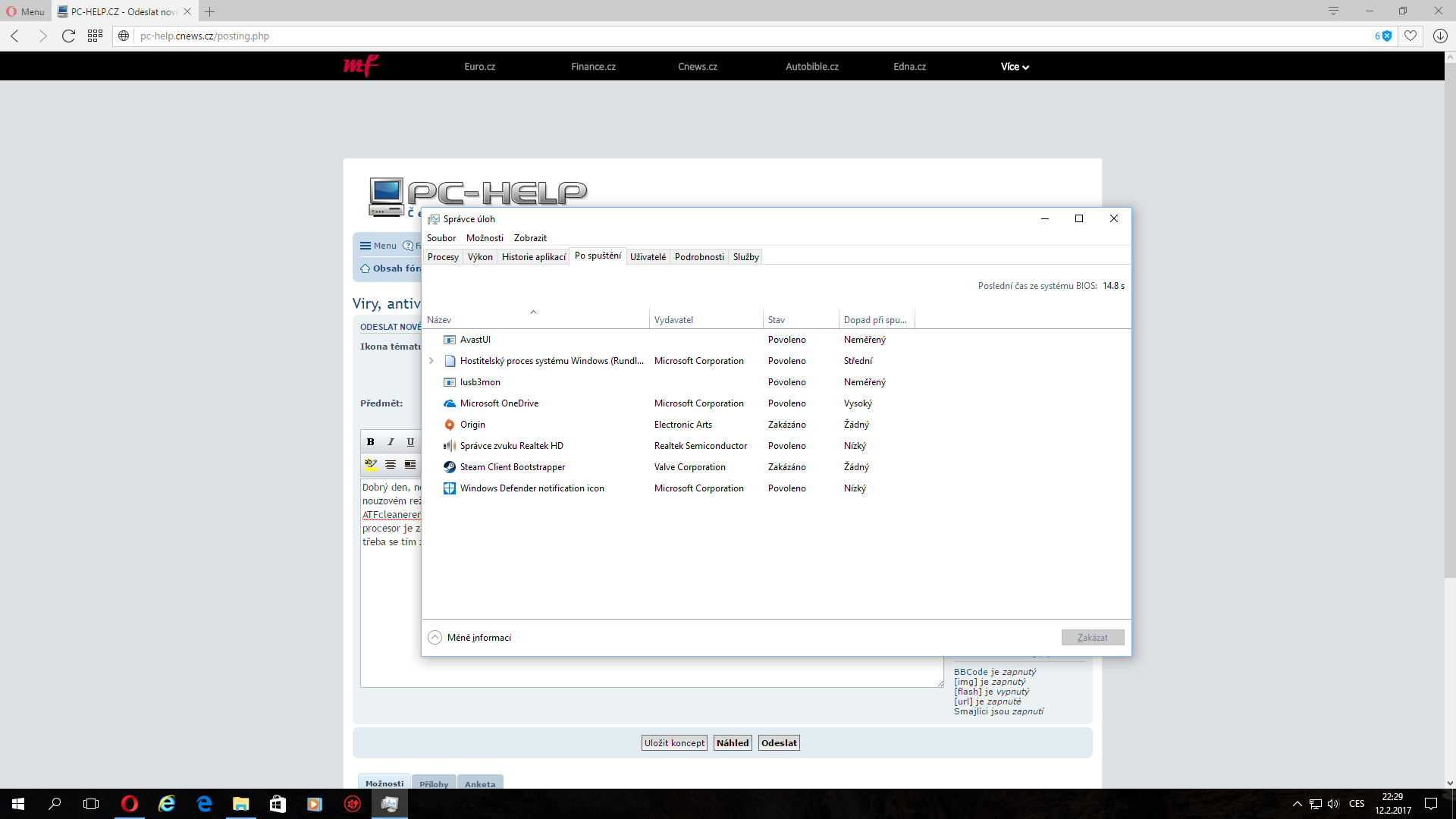The height and width of the screenshot is (819, 1456).
Task: Click the Bold formatting button in editor
Action: (x=370, y=442)
